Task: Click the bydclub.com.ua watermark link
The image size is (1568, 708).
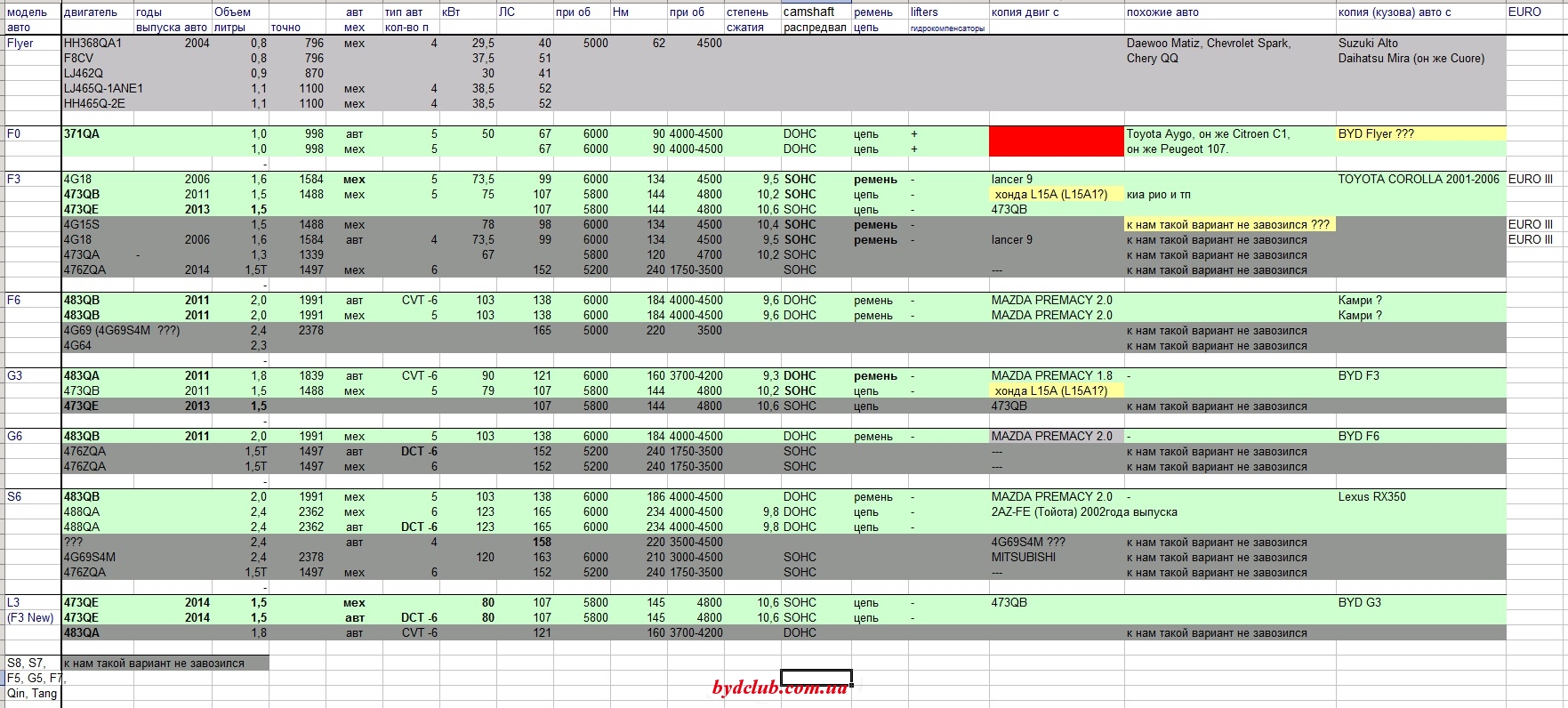Action: [779, 688]
